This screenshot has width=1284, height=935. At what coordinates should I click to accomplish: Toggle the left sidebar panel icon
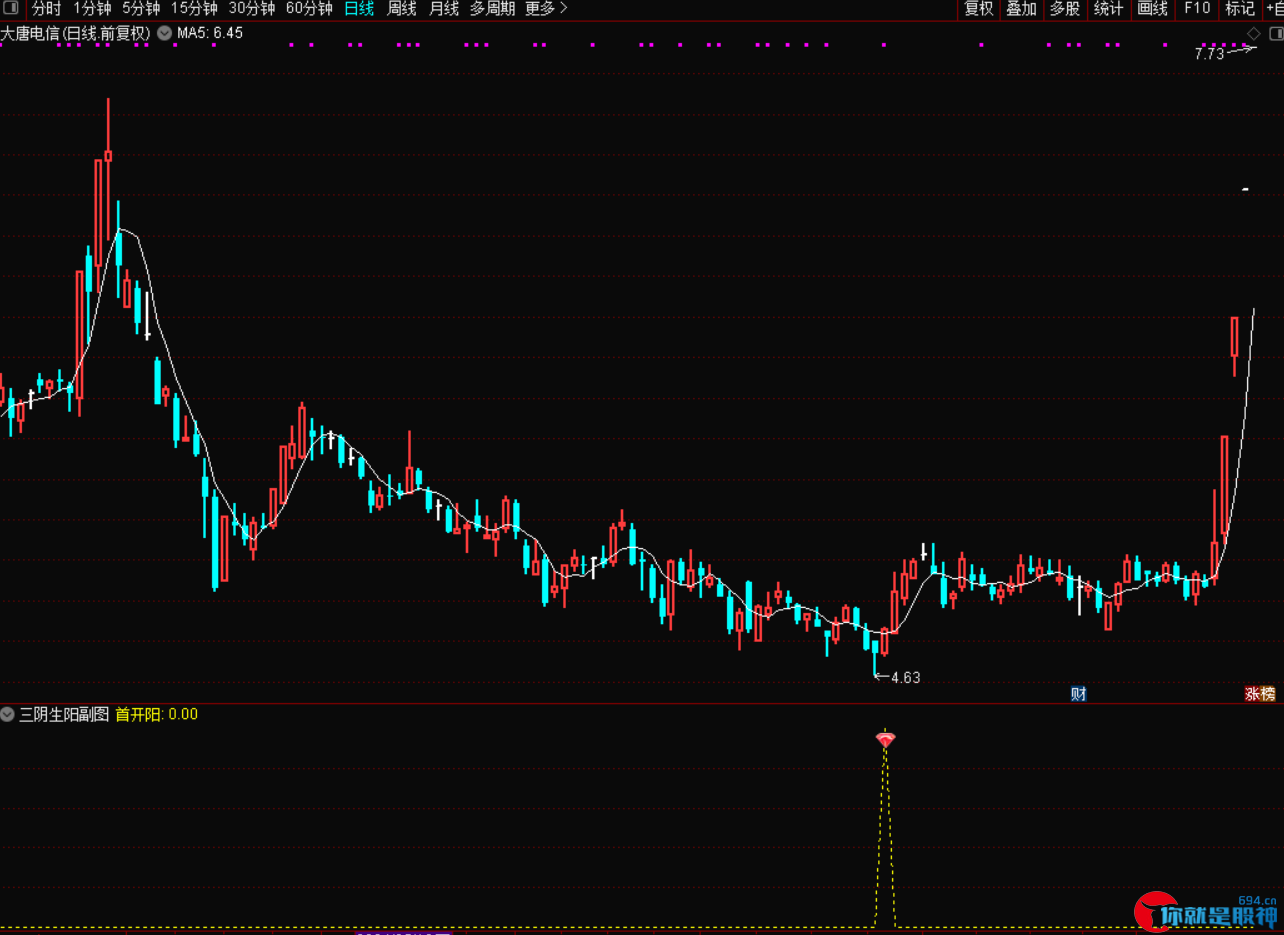(10, 9)
